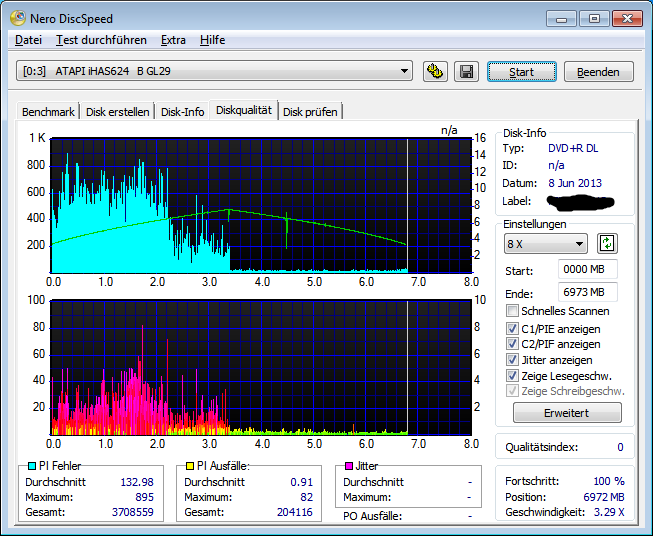This screenshot has height=536, width=653.
Task: Click the Start button
Action: click(x=522, y=72)
